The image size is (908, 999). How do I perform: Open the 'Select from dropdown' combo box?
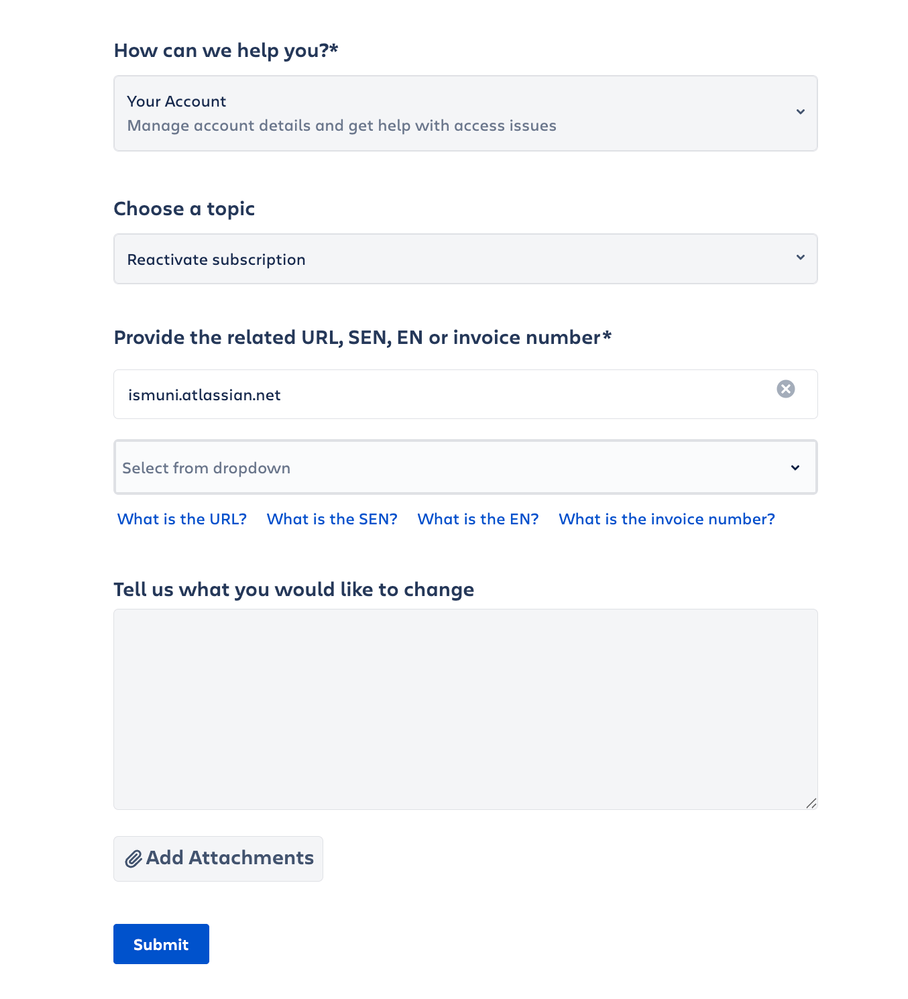pos(465,467)
